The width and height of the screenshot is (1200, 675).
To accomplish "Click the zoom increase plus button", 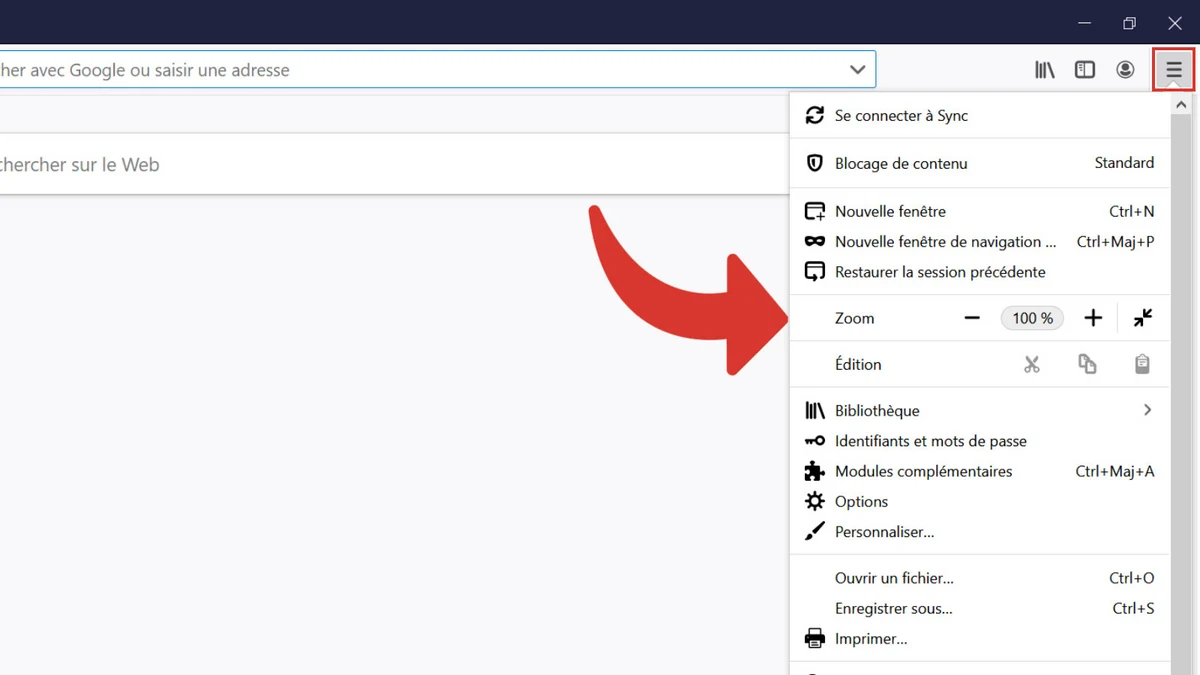I will click(1093, 317).
